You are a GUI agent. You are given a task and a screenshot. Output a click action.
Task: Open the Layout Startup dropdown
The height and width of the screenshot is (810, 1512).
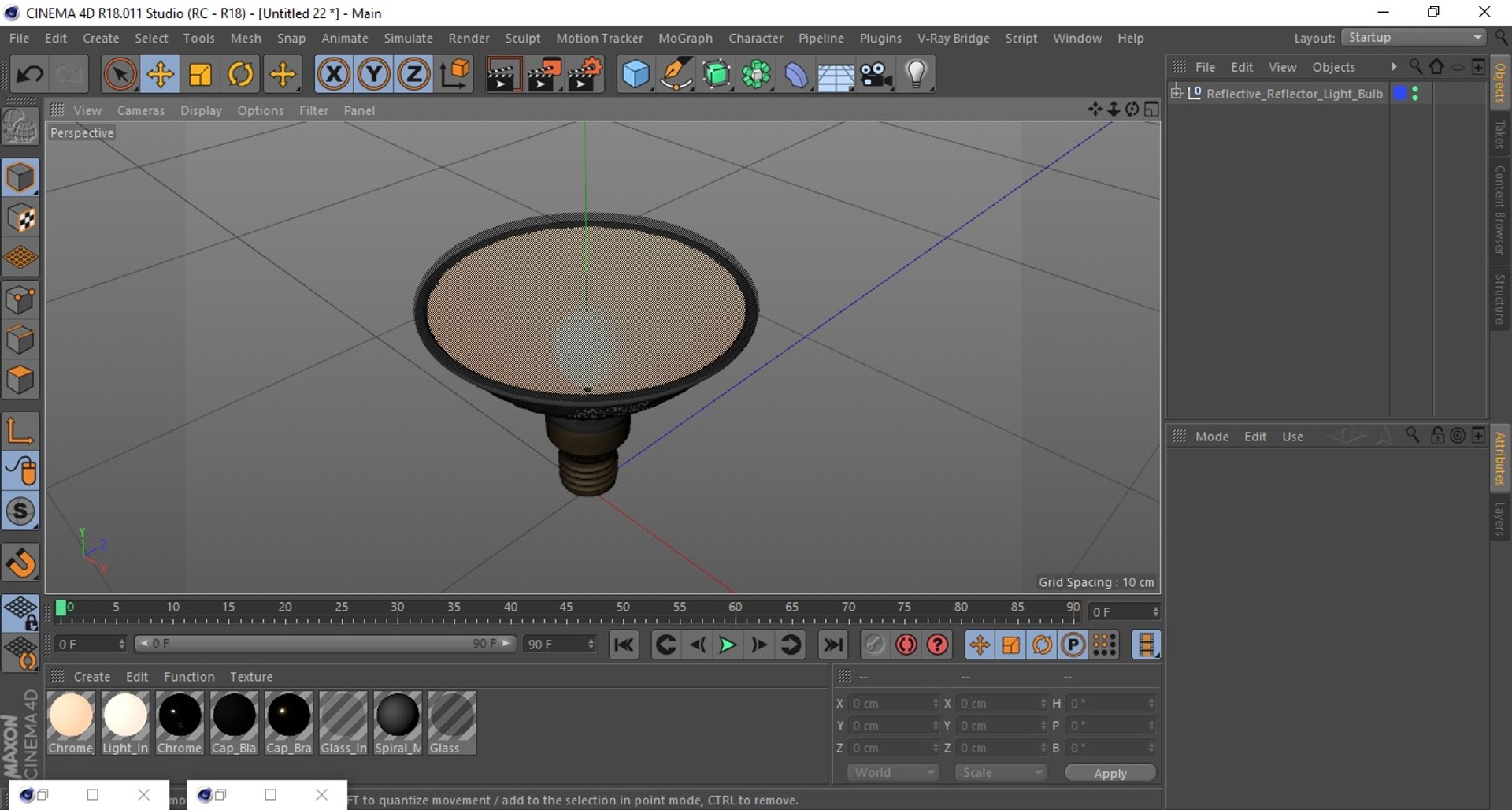point(1414,38)
